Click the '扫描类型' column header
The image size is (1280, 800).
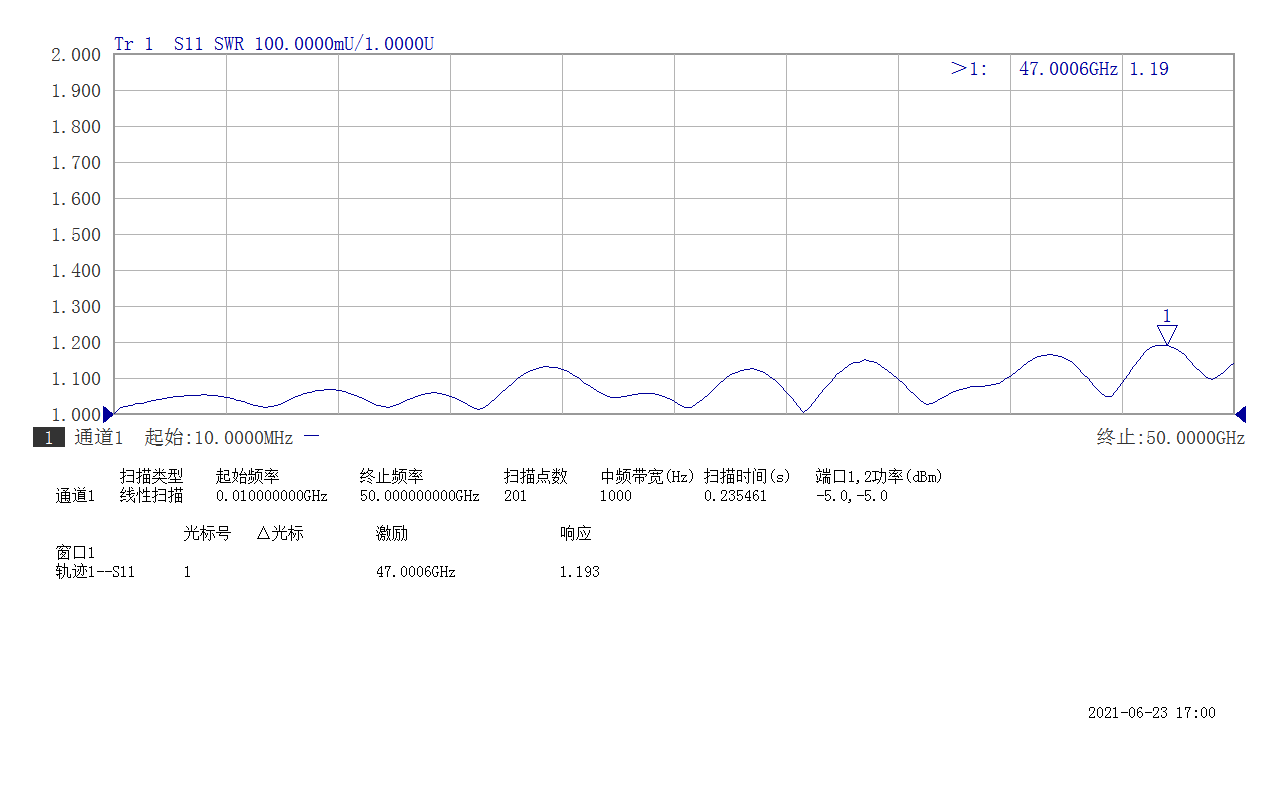pos(151,476)
